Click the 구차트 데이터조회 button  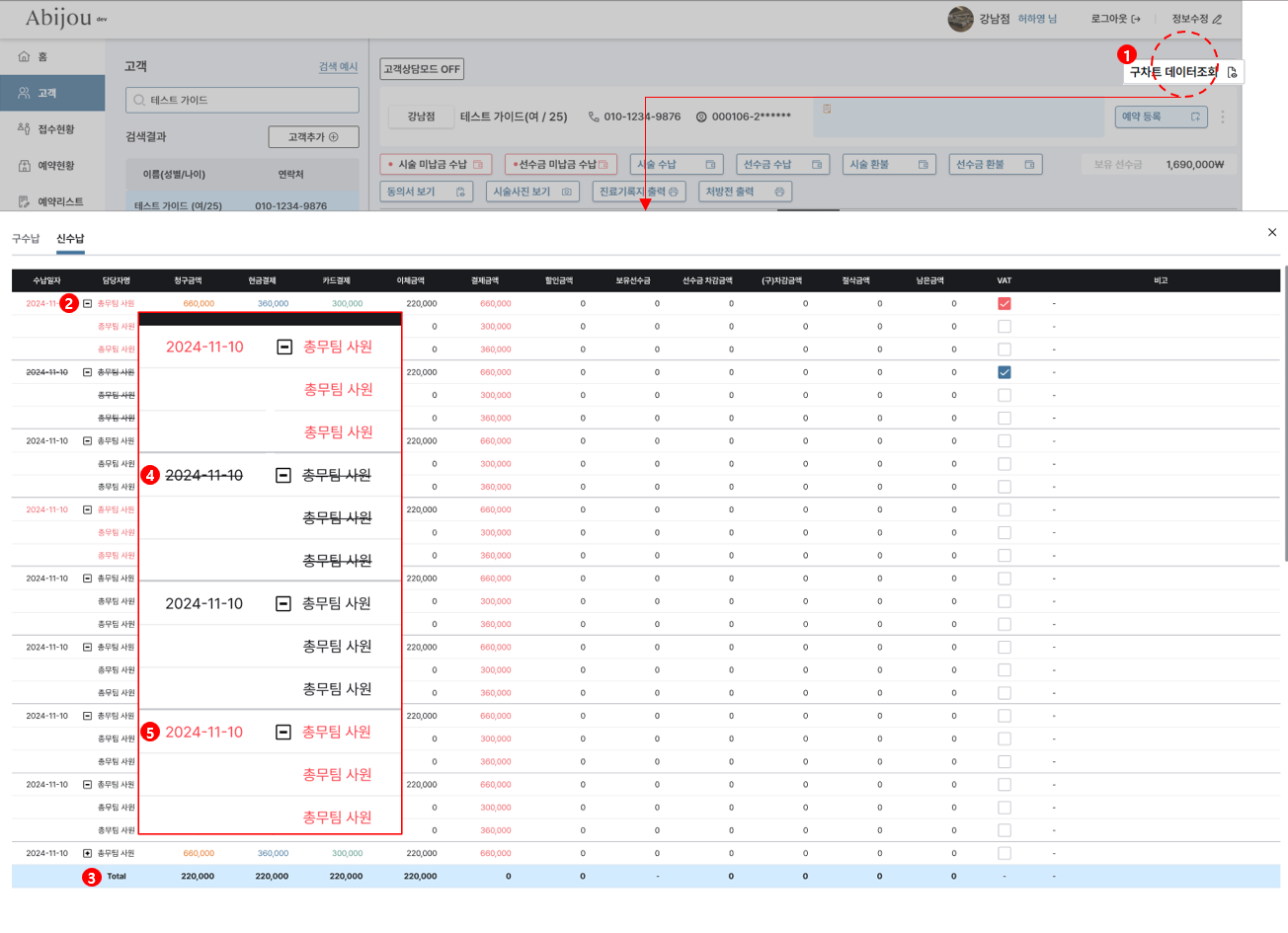[x=1182, y=72]
